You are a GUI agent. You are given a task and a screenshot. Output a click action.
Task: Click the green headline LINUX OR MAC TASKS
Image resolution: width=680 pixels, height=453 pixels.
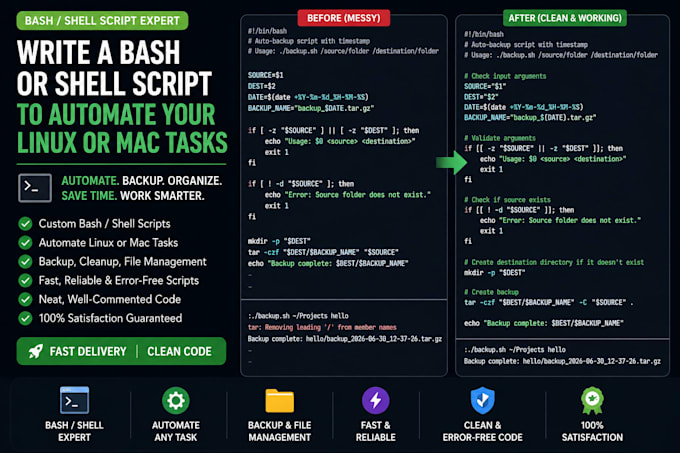tap(122, 142)
